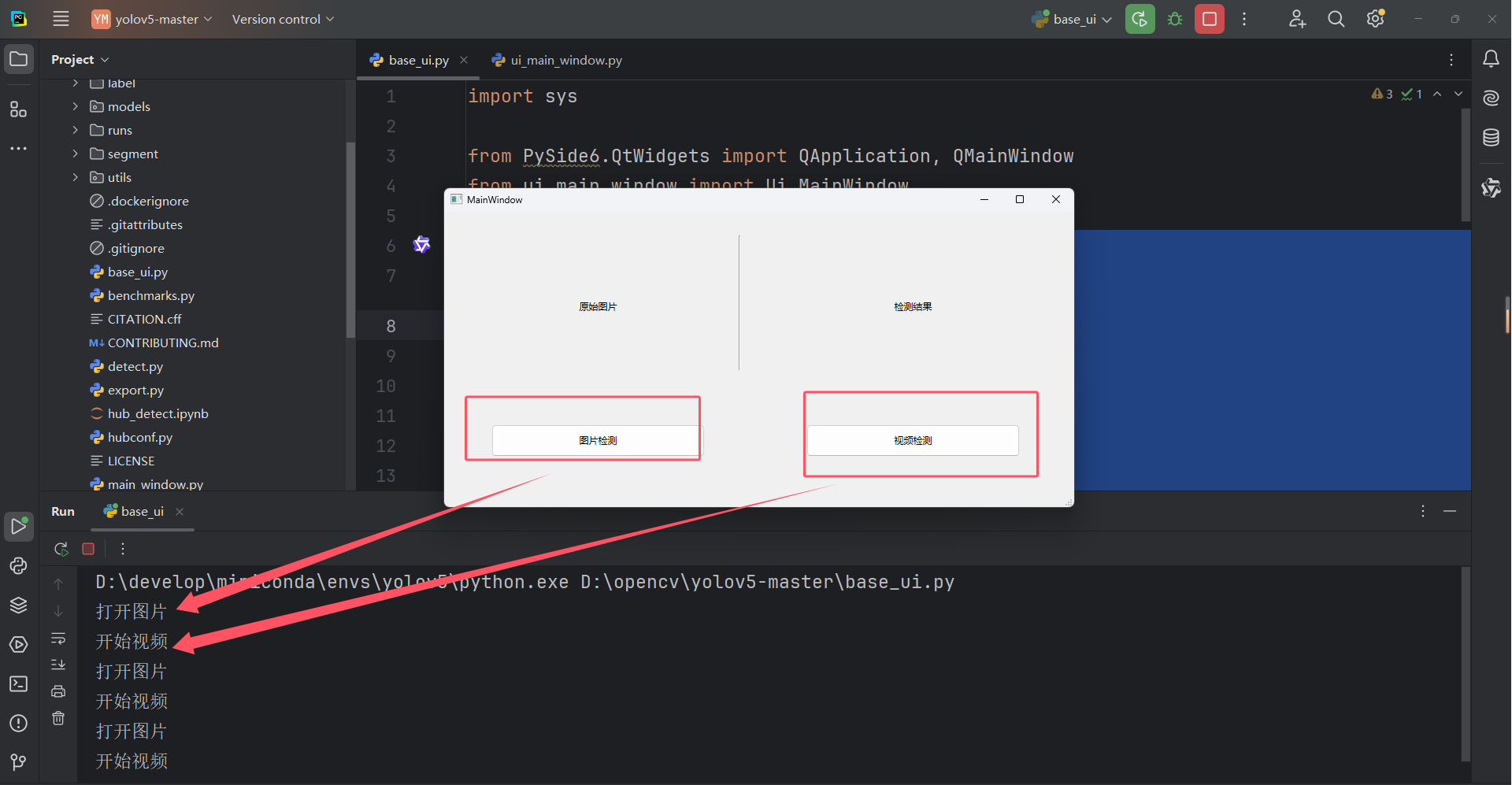1512x785 pixels.
Task: Clear the run console output
Action: click(58, 718)
